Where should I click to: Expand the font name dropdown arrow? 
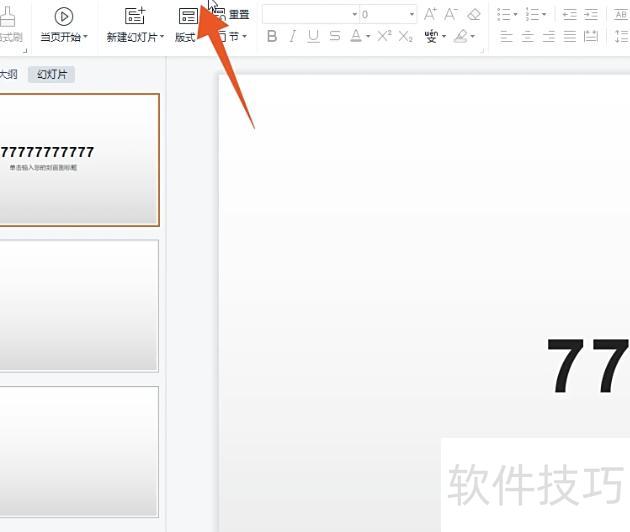(354, 14)
